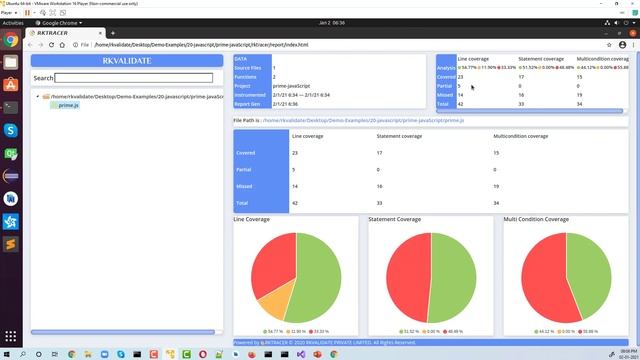
Task: Open the Terminal from the Ubuntu dock
Action: 11,108
